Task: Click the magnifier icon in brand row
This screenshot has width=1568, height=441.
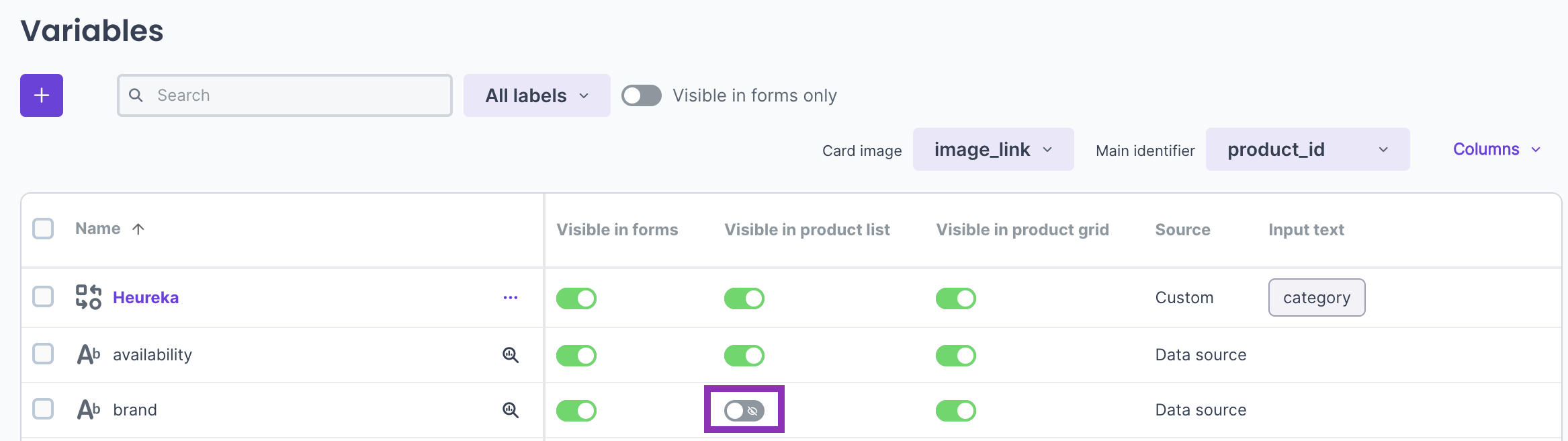Action: (x=511, y=410)
